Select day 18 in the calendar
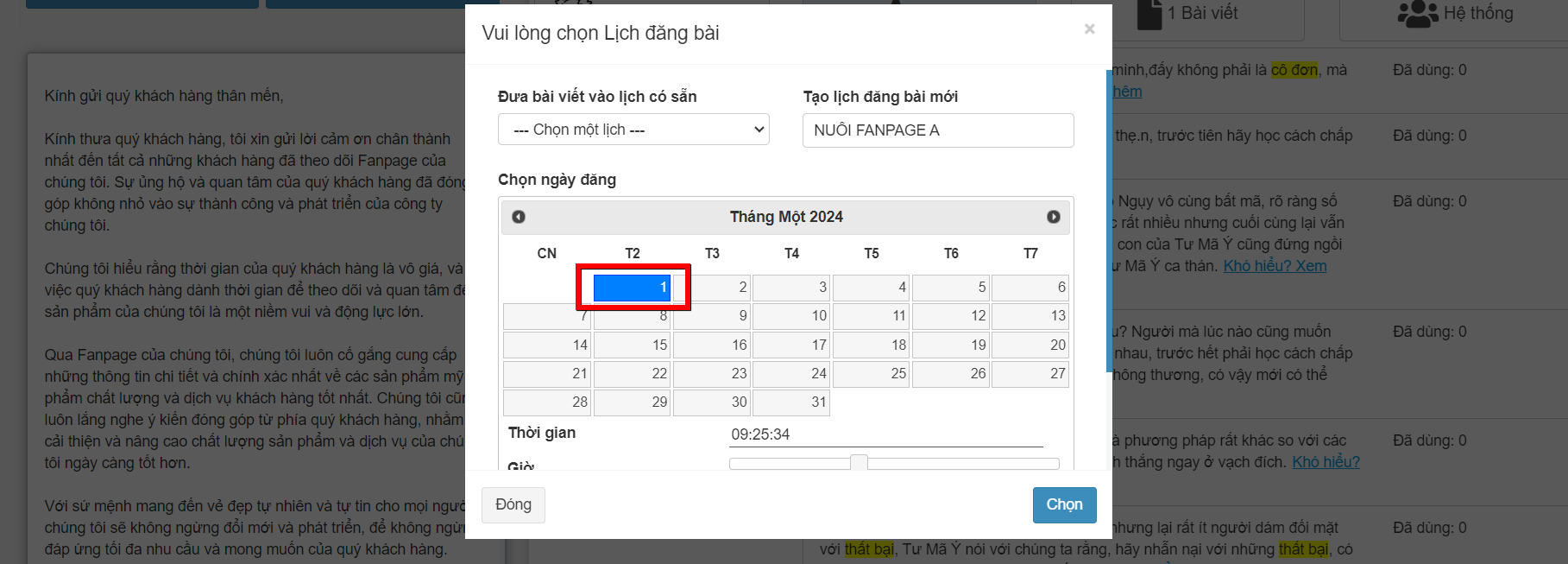This screenshot has width=1568, height=564. click(871, 345)
